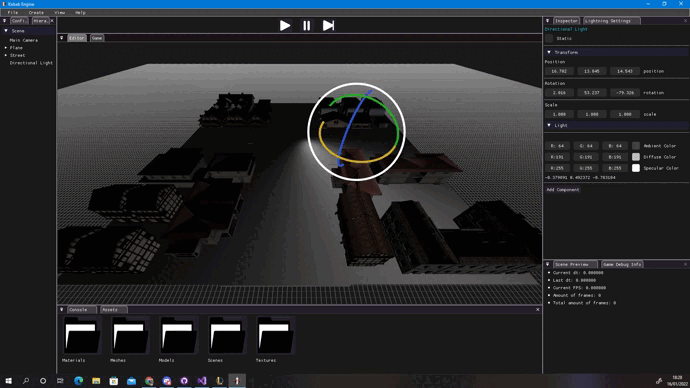Click position X field 16.782
Viewport: 690px width, 388px height.
coord(559,71)
